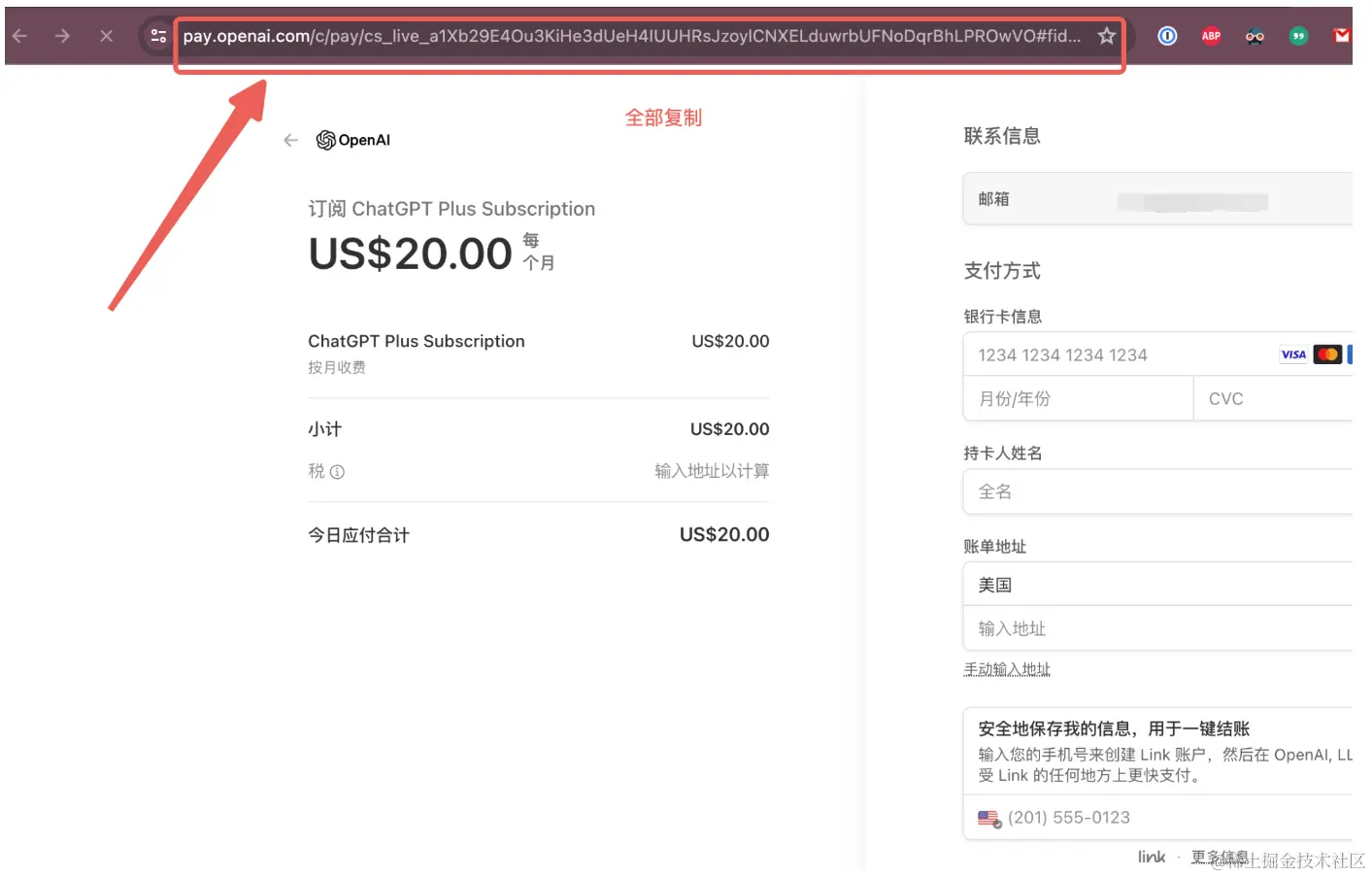
Task: Click the 更多信息 link in footer
Action: coord(1220,857)
